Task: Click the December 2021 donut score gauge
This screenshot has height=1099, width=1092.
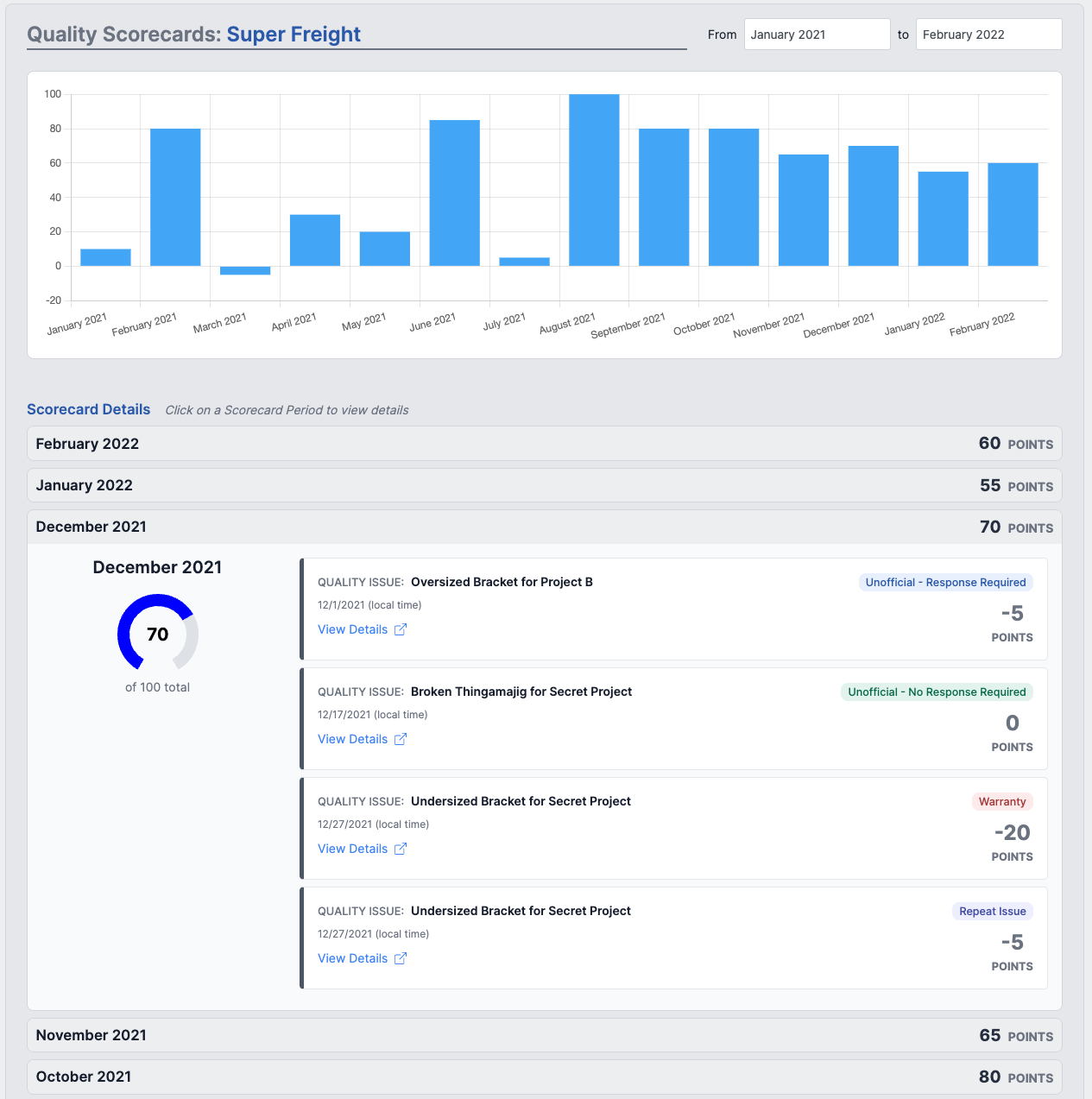Action: pos(158,633)
